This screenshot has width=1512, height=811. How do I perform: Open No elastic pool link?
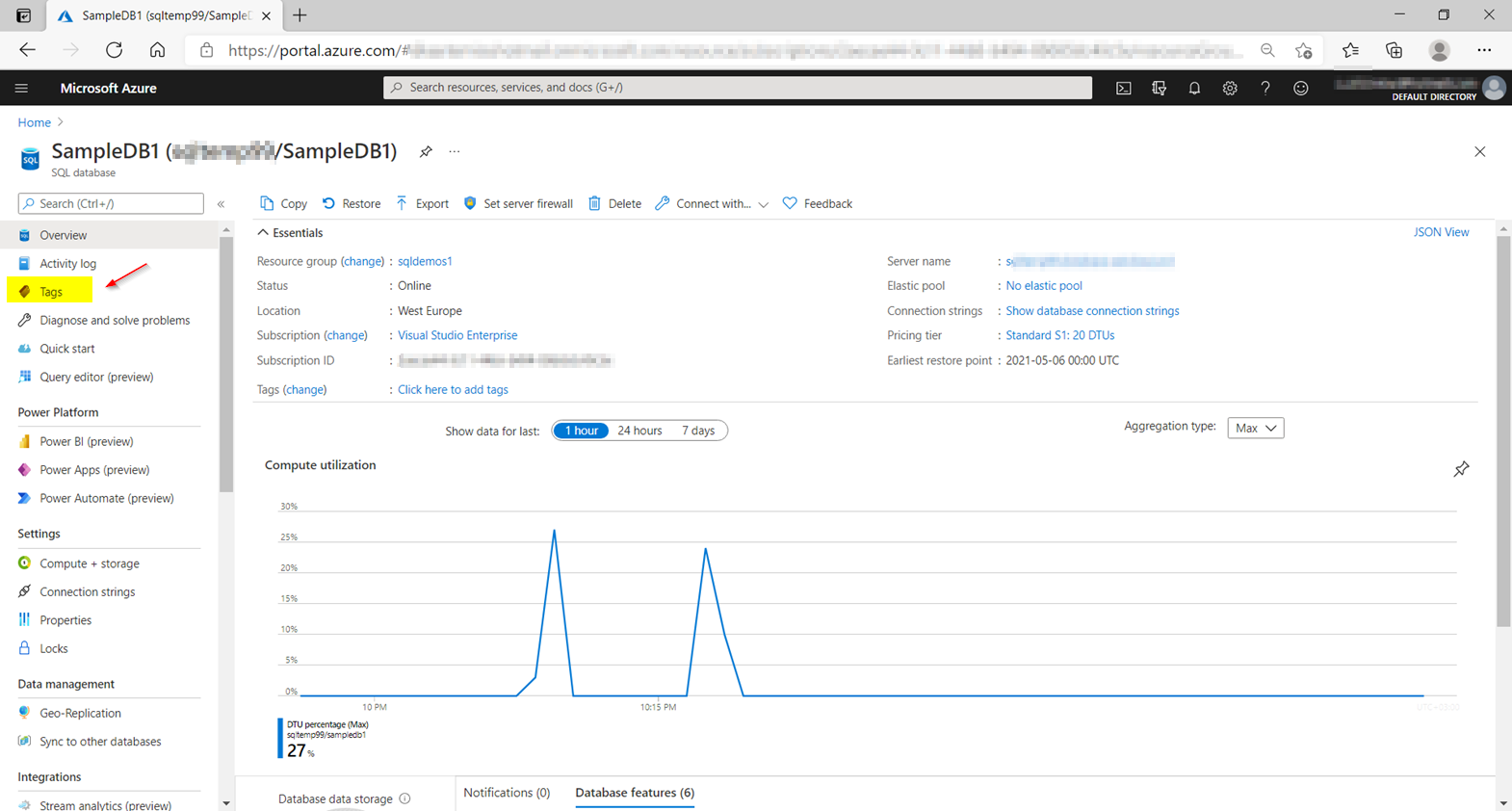[1044, 286]
